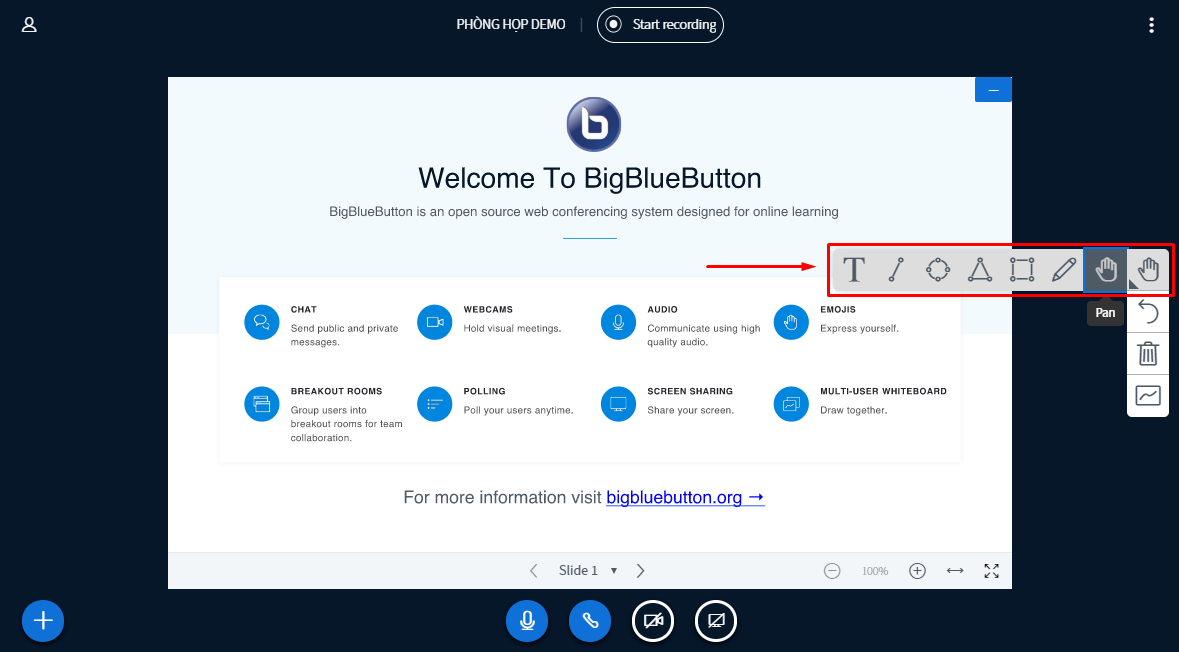
Task: Make the presentation fullscreen
Action: pyautogui.click(x=992, y=571)
